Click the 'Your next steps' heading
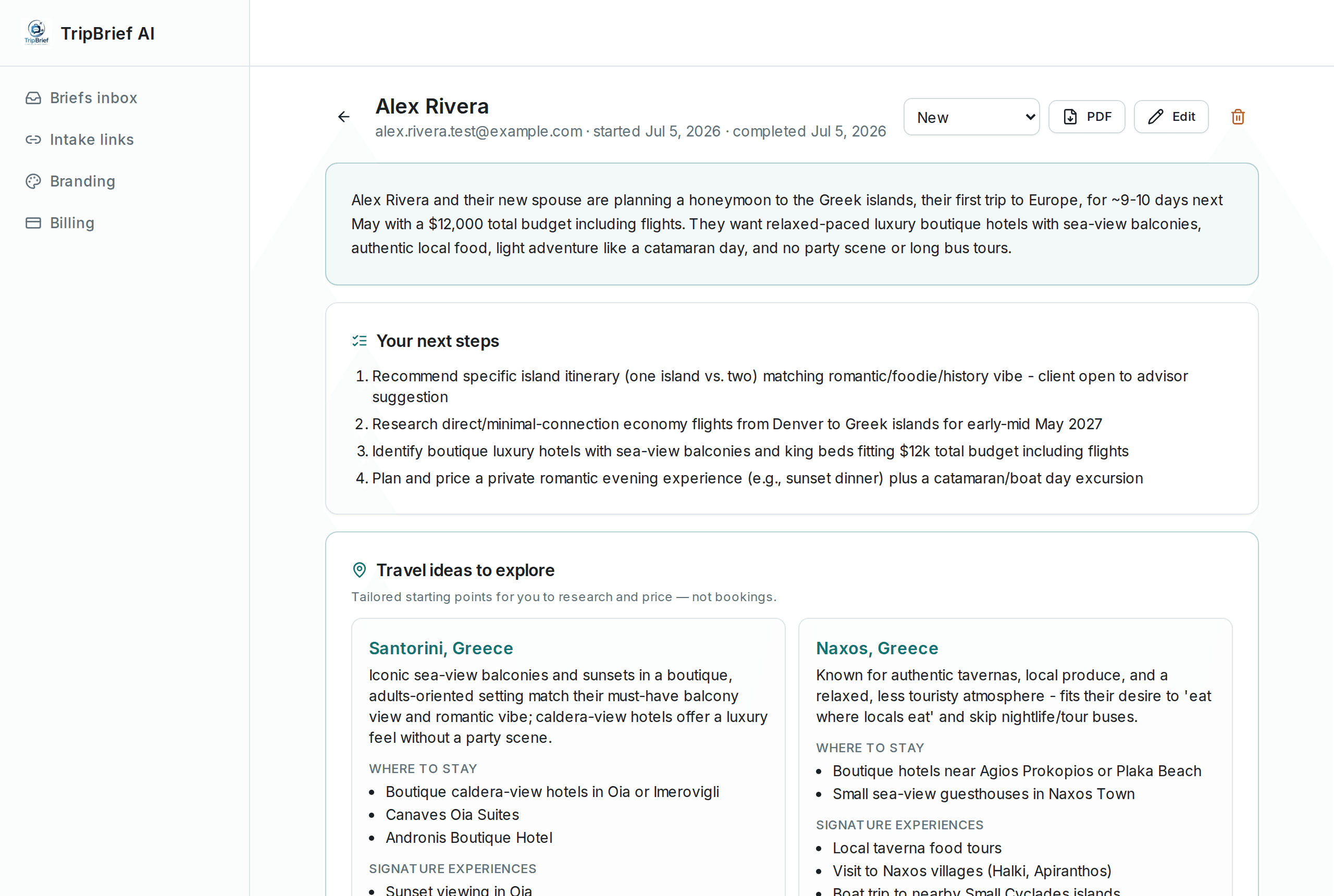Image resolution: width=1334 pixels, height=896 pixels. pos(437,341)
